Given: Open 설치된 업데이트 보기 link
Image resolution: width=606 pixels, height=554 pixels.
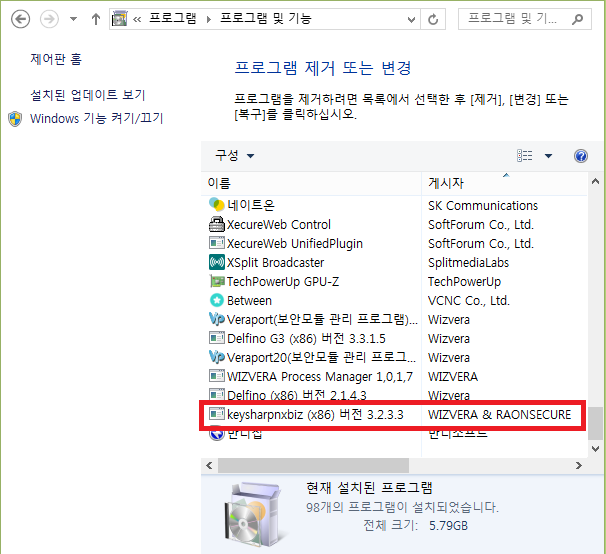Looking at the screenshot, I should [x=88, y=95].
